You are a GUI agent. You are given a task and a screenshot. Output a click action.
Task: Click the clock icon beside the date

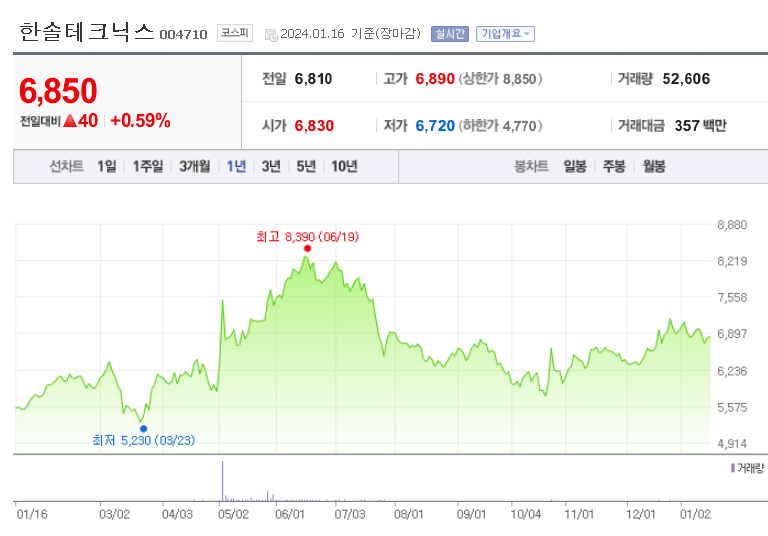pyautogui.click(x=271, y=35)
